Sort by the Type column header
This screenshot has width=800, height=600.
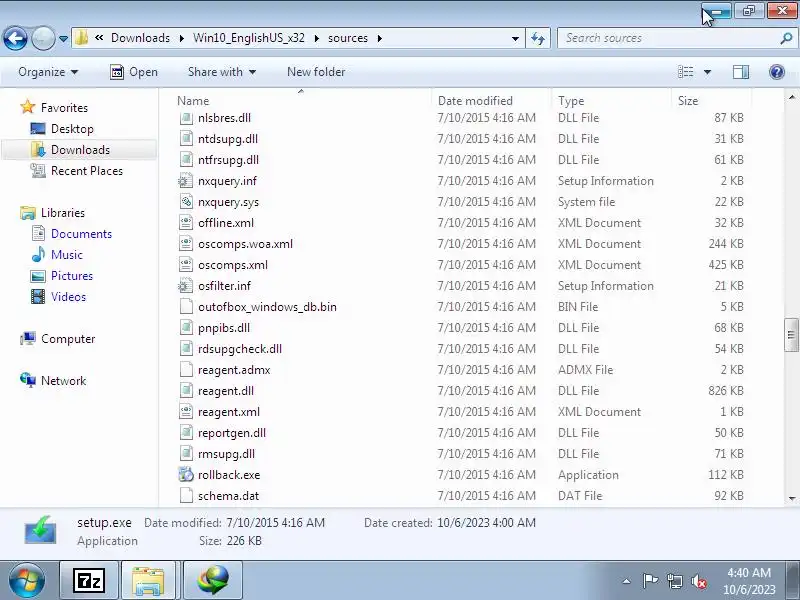[x=612, y=101]
